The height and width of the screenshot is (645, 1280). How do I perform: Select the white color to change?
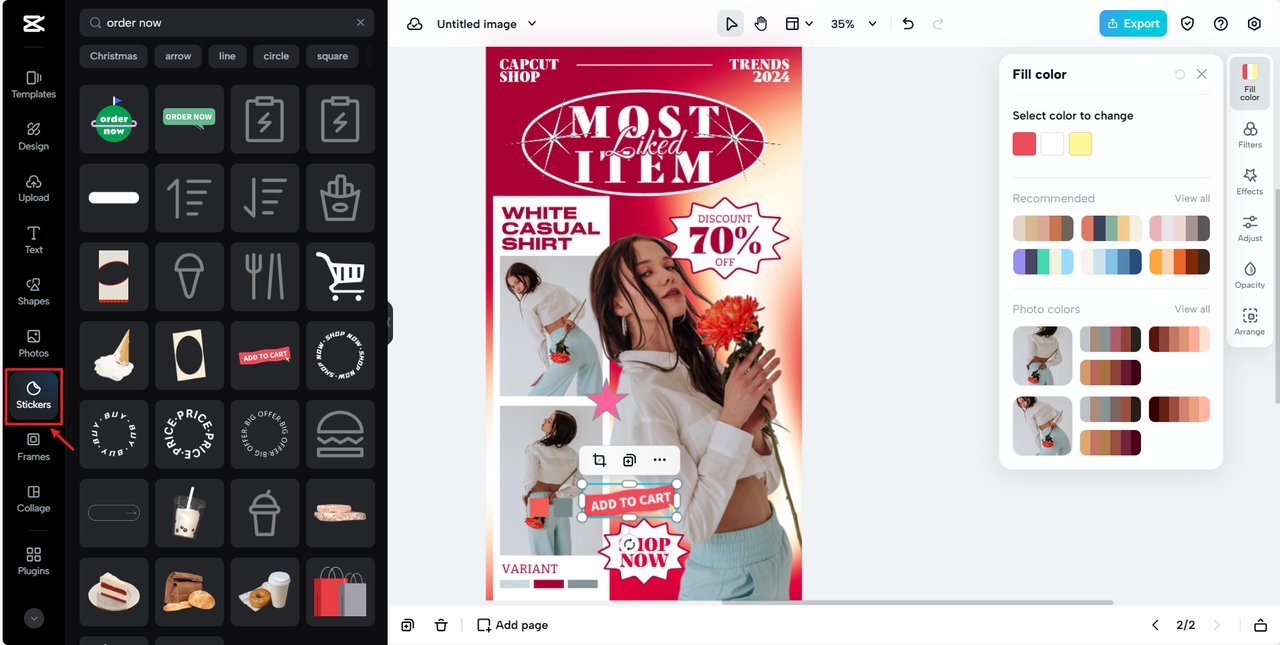(x=1052, y=144)
